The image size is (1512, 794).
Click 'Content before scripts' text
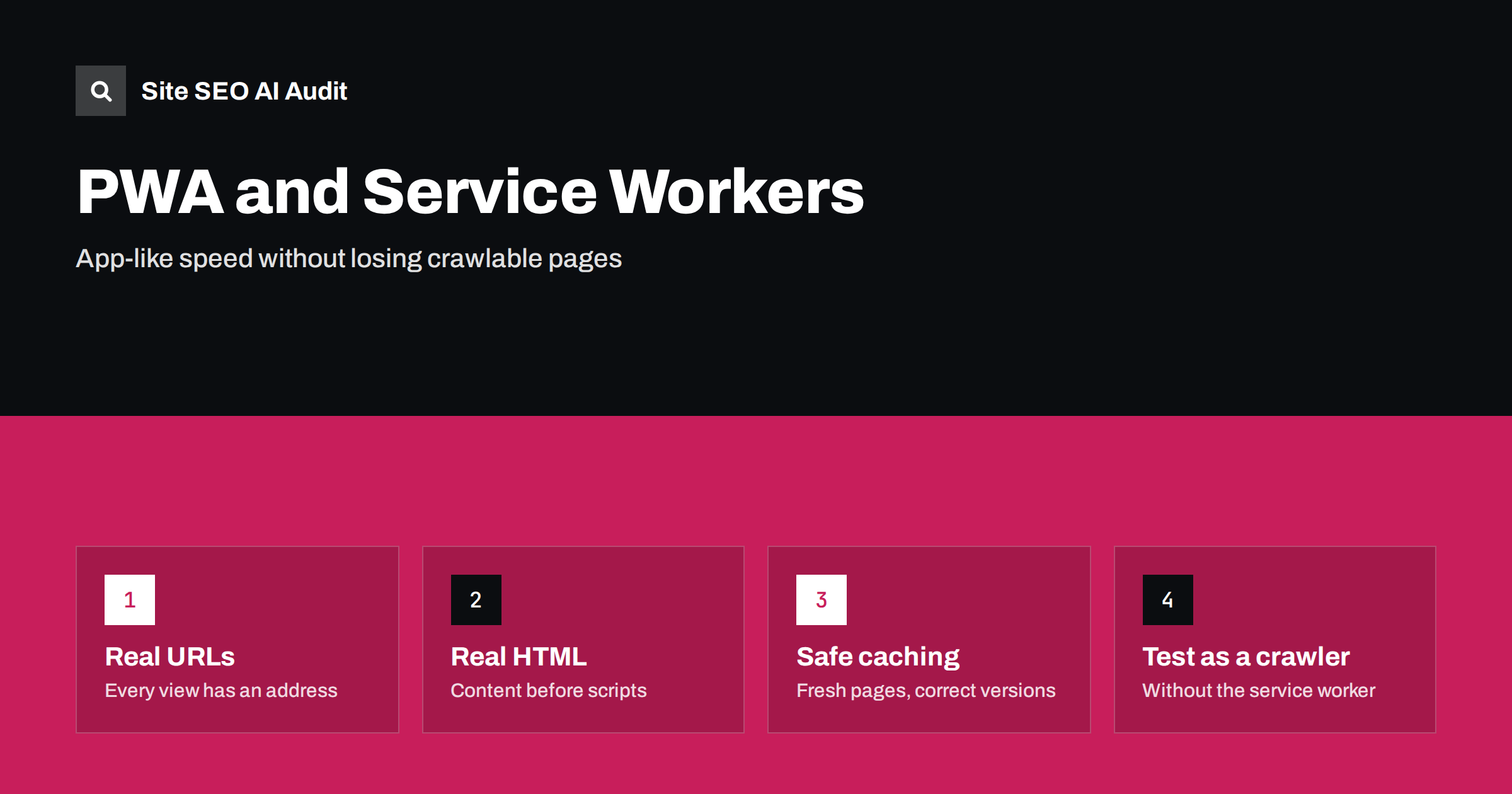tap(549, 691)
